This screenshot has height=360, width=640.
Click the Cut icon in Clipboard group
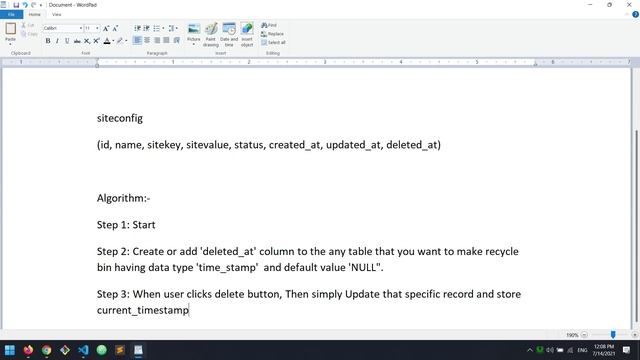pyautogui.click(x=24, y=25)
